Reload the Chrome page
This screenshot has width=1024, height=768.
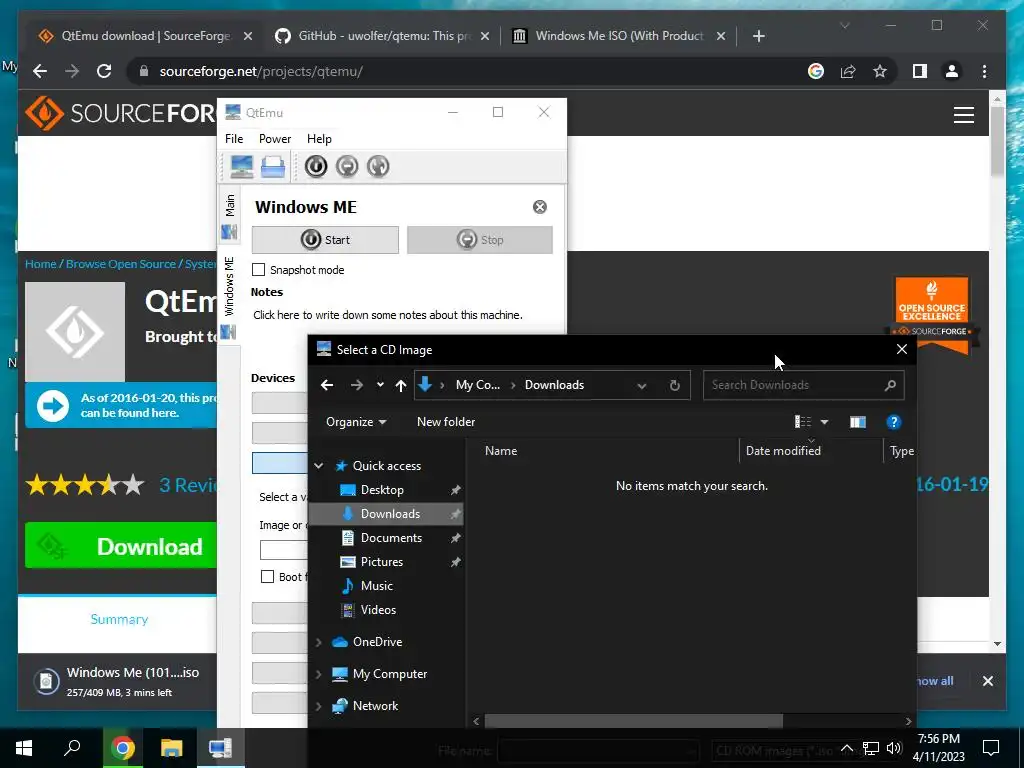tap(104, 71)
